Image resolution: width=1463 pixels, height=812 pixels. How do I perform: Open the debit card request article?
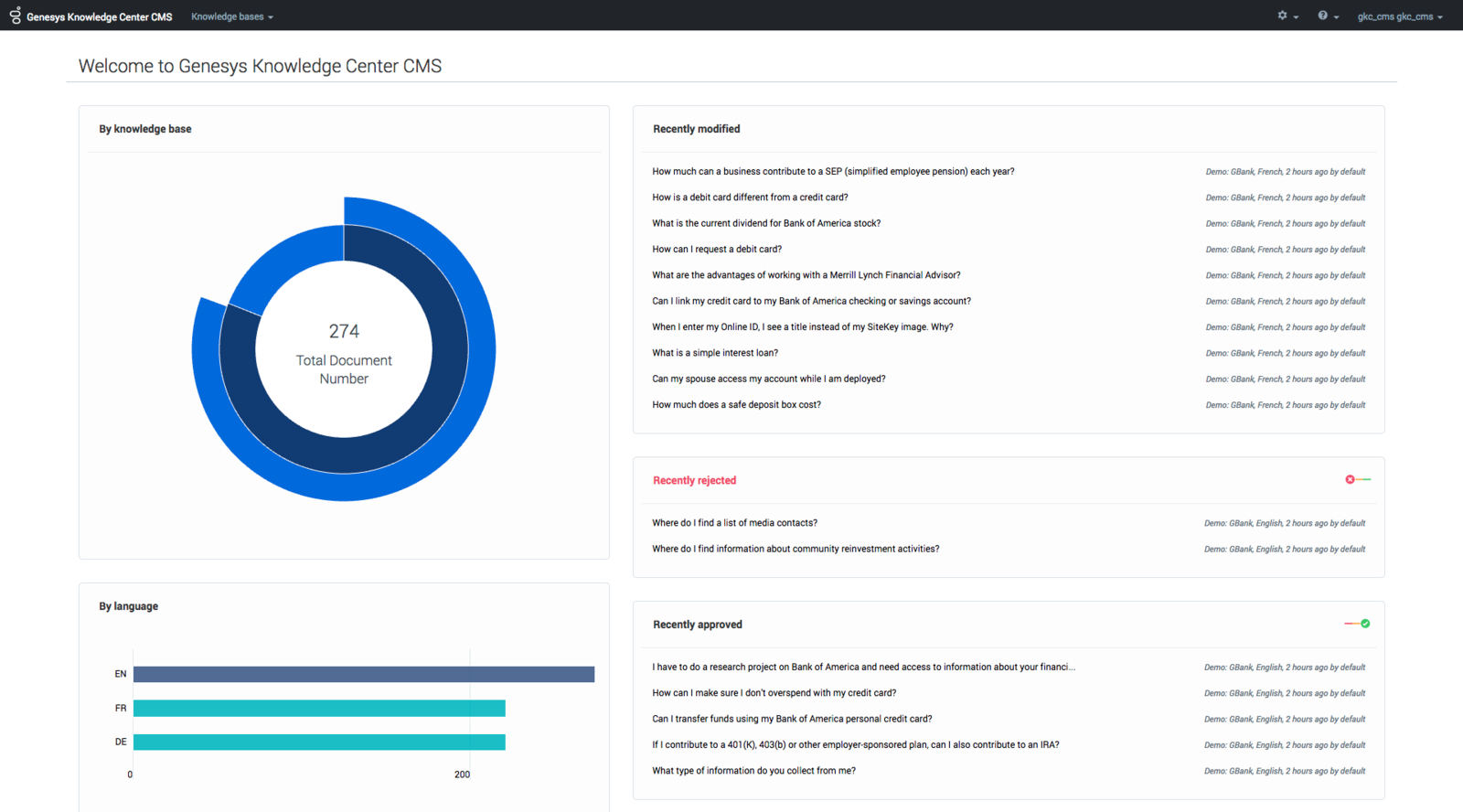(717, 249)
